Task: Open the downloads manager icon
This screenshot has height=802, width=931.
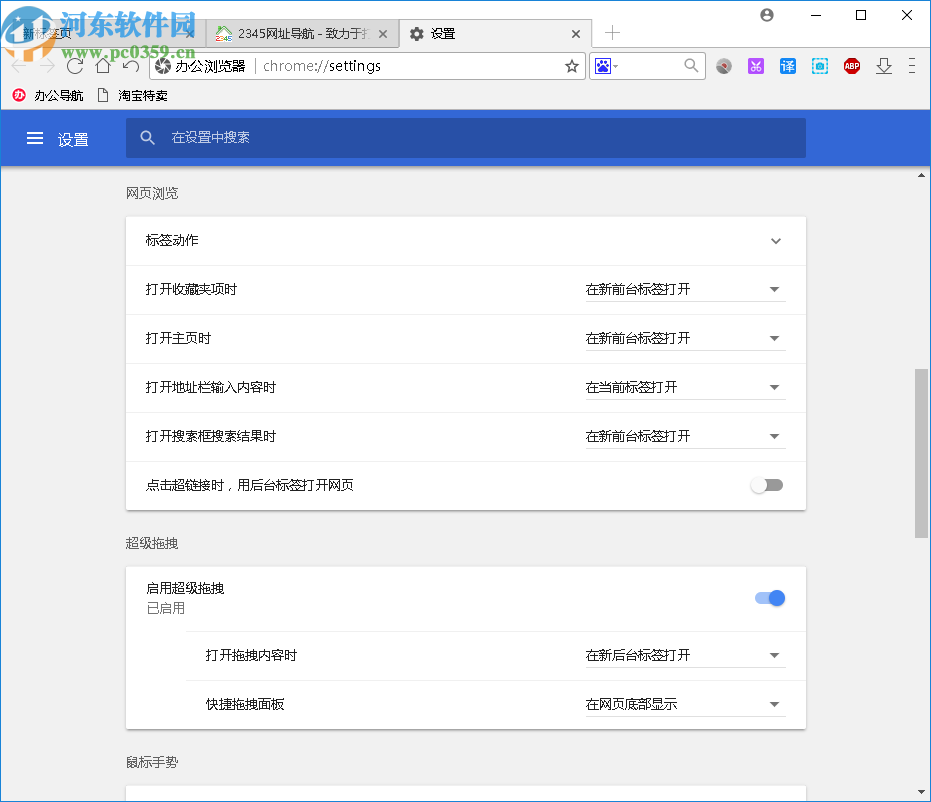Action: (x=883, y=66)
